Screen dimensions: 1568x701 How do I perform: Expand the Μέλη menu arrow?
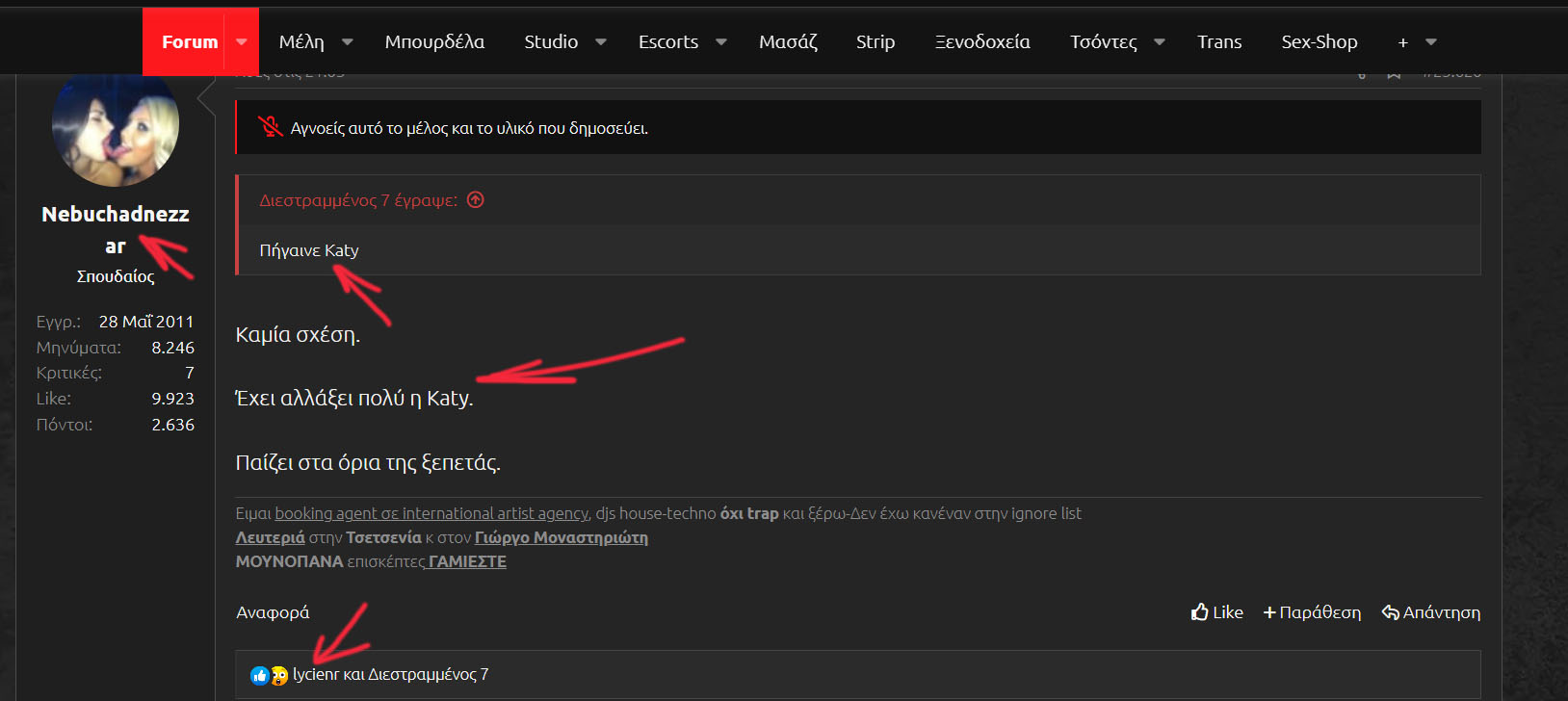click(x=348, y=42)
